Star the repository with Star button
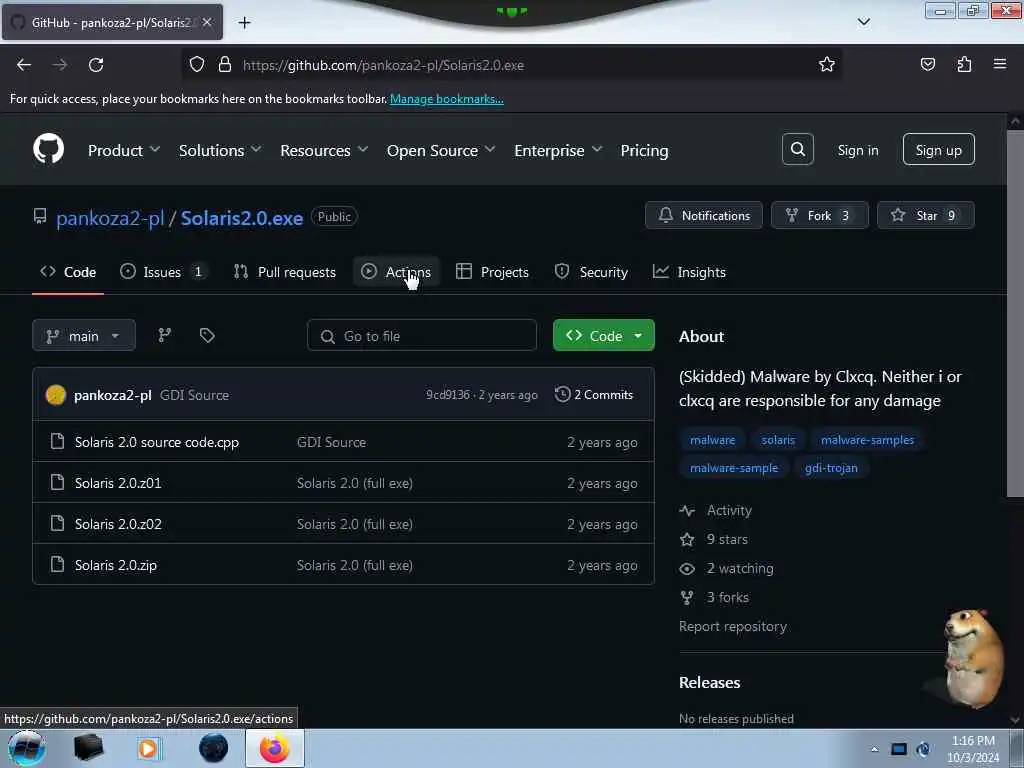The image size is (1024, 768). tap(925, 215)
